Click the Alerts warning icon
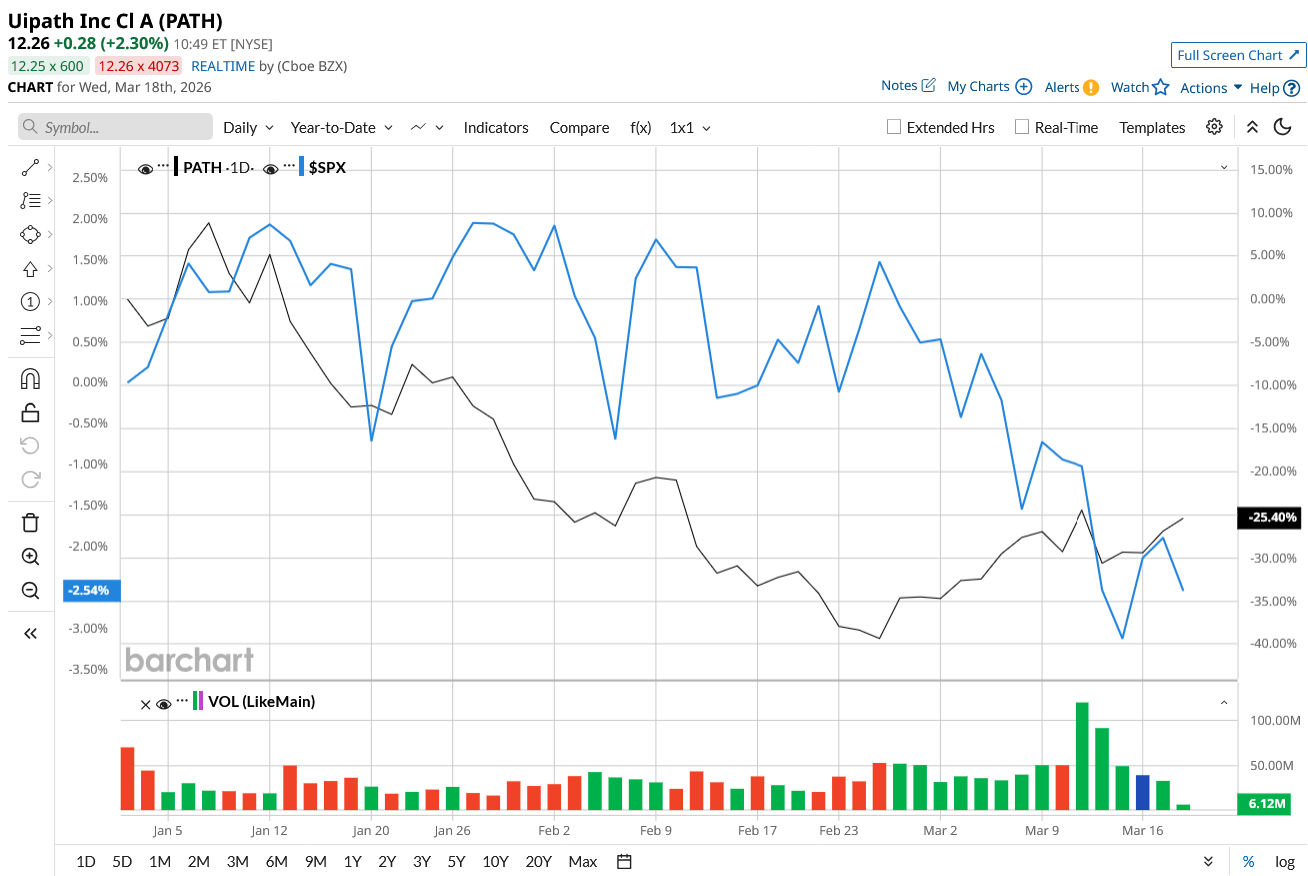 click(1091, 87)
